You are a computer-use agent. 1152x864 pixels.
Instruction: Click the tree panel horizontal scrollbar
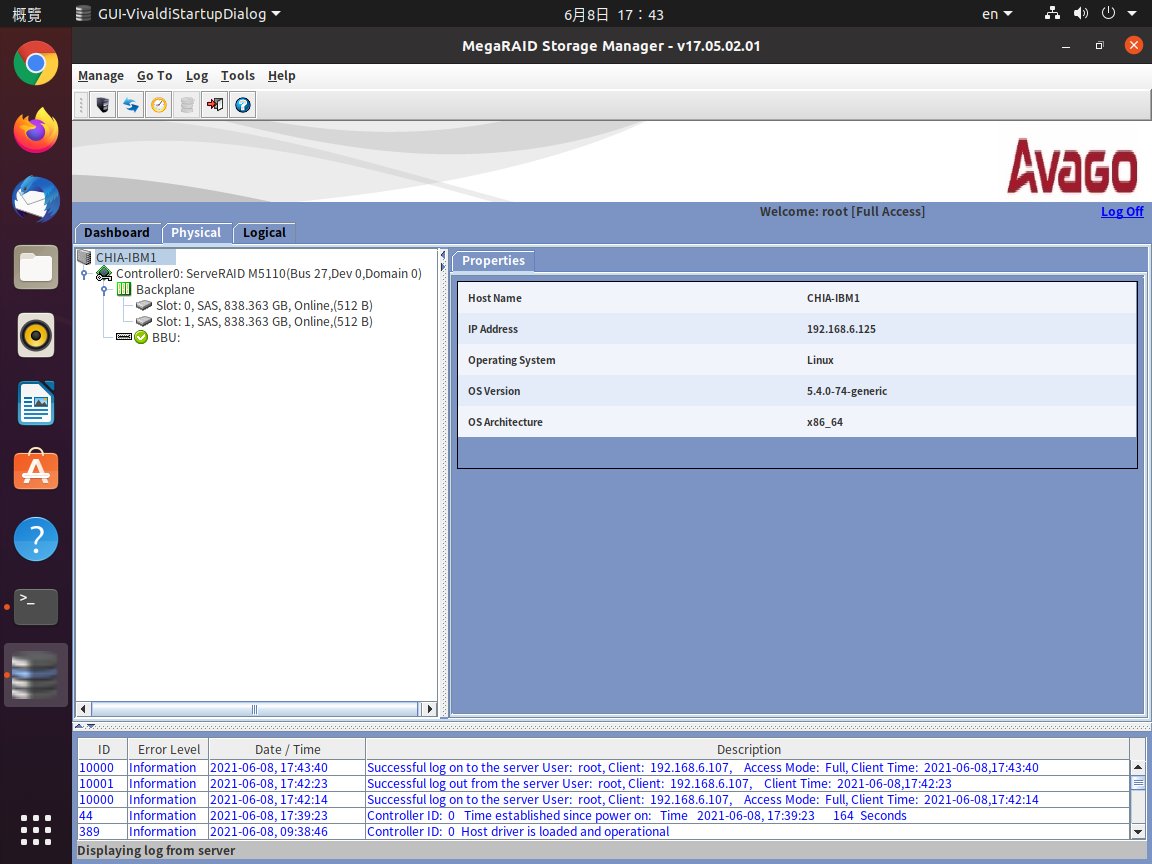[x=255, y=709]
